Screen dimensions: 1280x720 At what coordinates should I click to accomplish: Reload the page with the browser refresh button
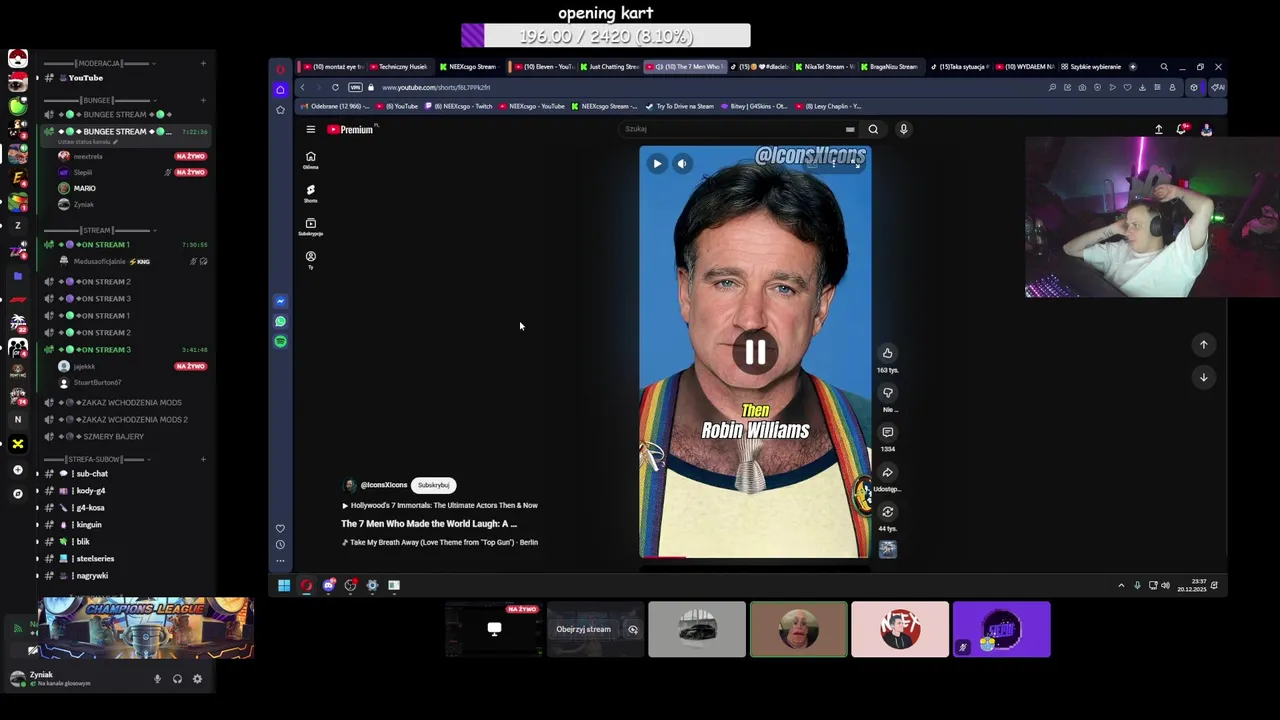coord(335,87)
